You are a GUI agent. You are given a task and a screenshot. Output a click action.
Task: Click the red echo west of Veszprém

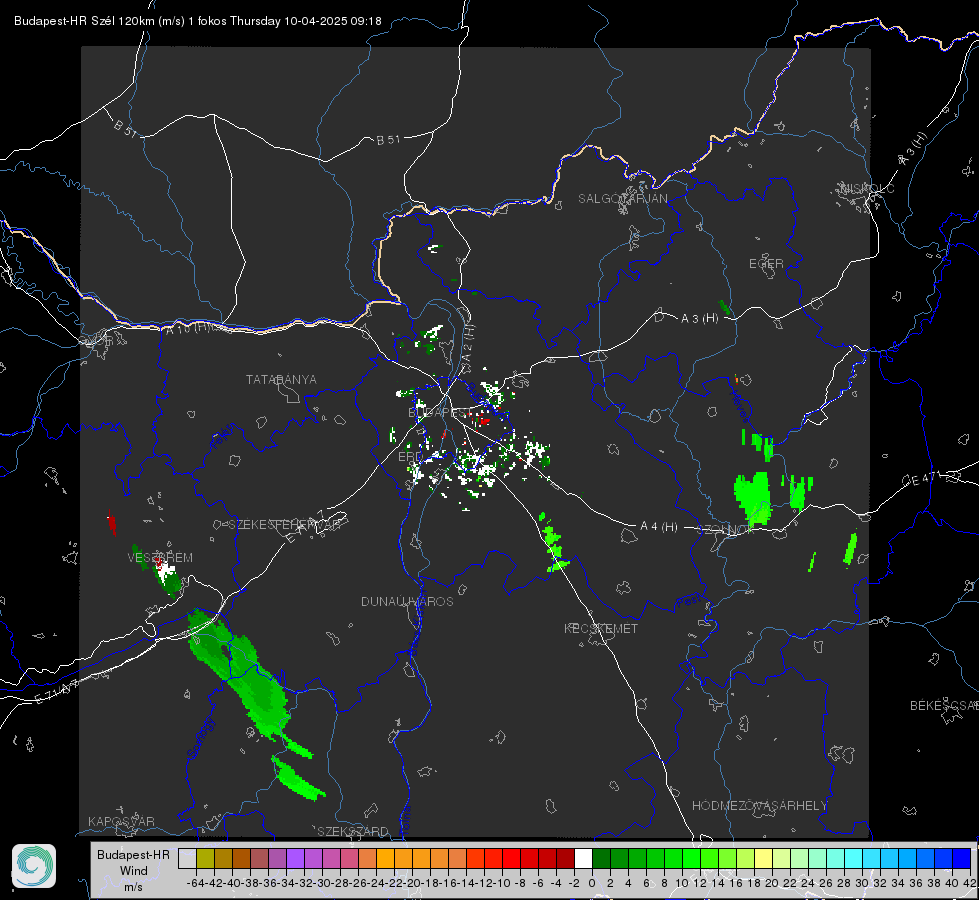pos(112,523)
